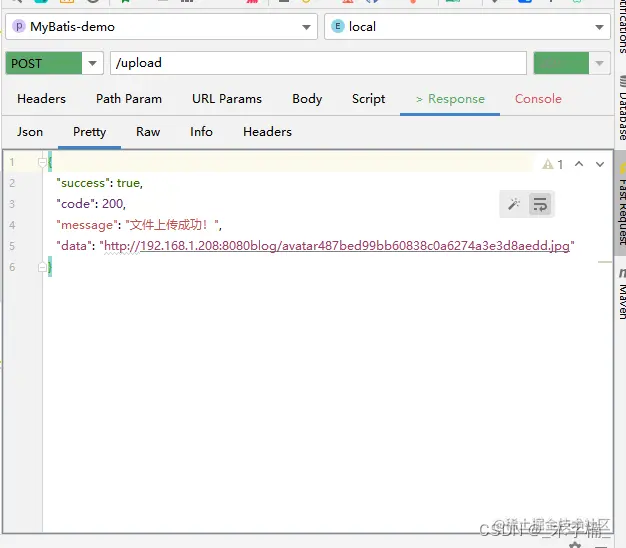Show the Raw response view
The height and width of the screenshot is (548, 626).
tap(148, 132)
